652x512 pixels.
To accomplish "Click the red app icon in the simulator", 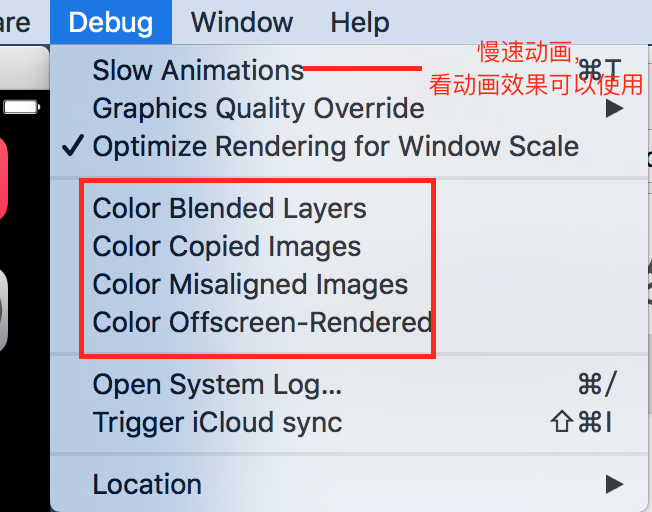I will click(4, 180).
